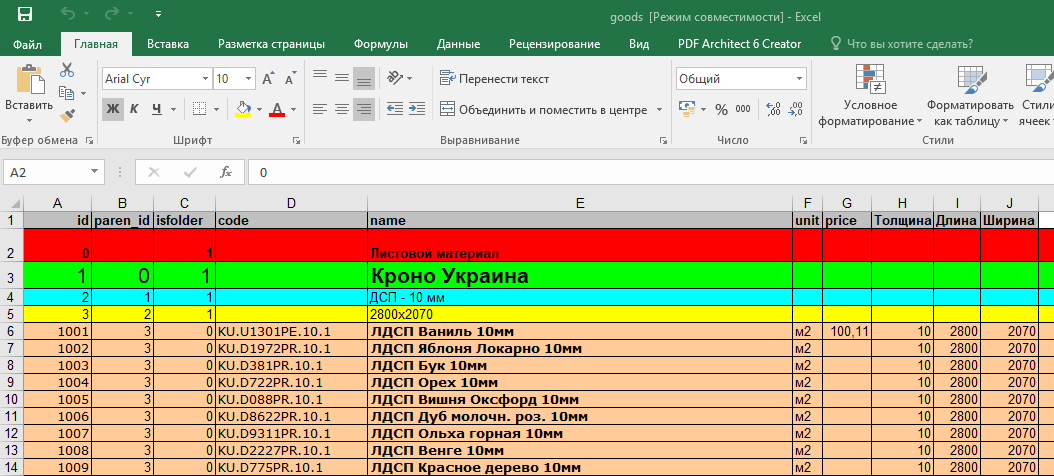Click the Cut scissors icon

tap(67, 70)
